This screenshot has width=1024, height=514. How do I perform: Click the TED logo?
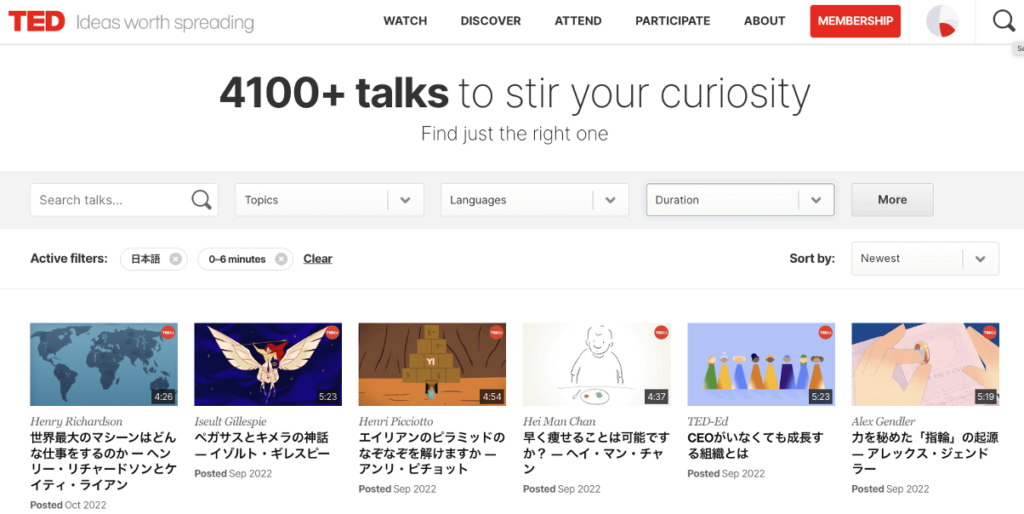(x=37, y=21)
